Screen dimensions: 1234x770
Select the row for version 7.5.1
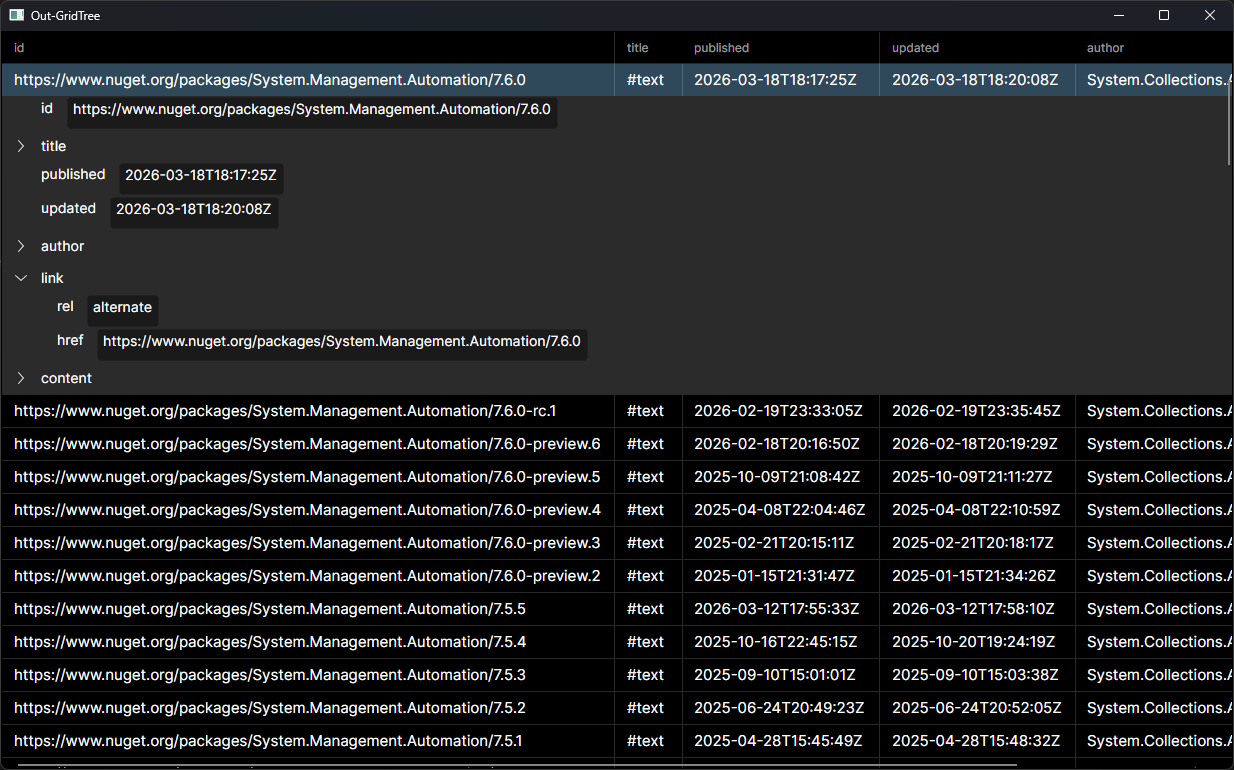point(617,741)
